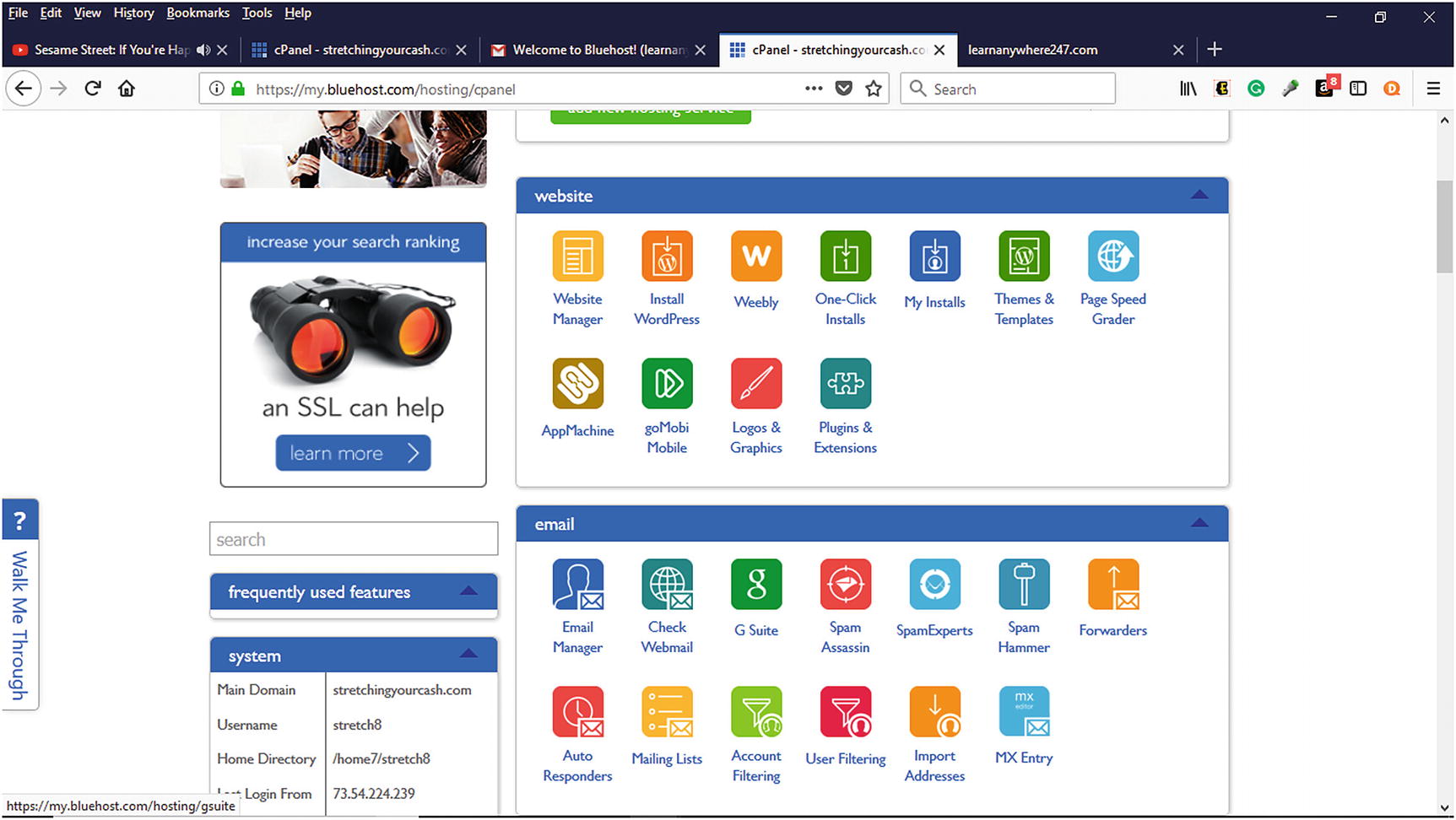Open the Help menu
The width and height of the screenshot is (1456, 820).
tap(298, 13)
